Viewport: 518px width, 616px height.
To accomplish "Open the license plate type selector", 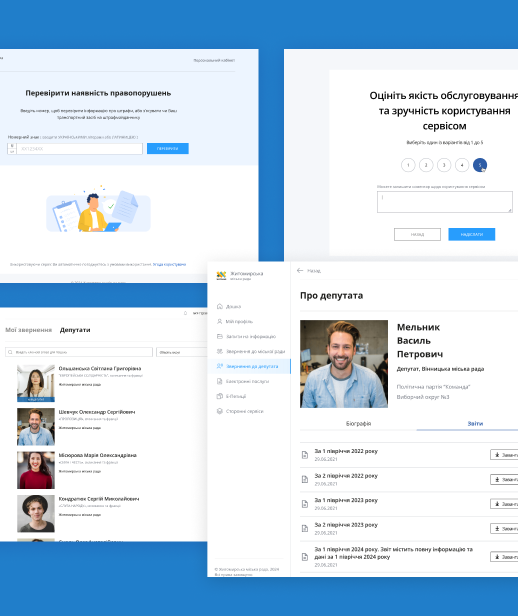I will click(12, 148).
